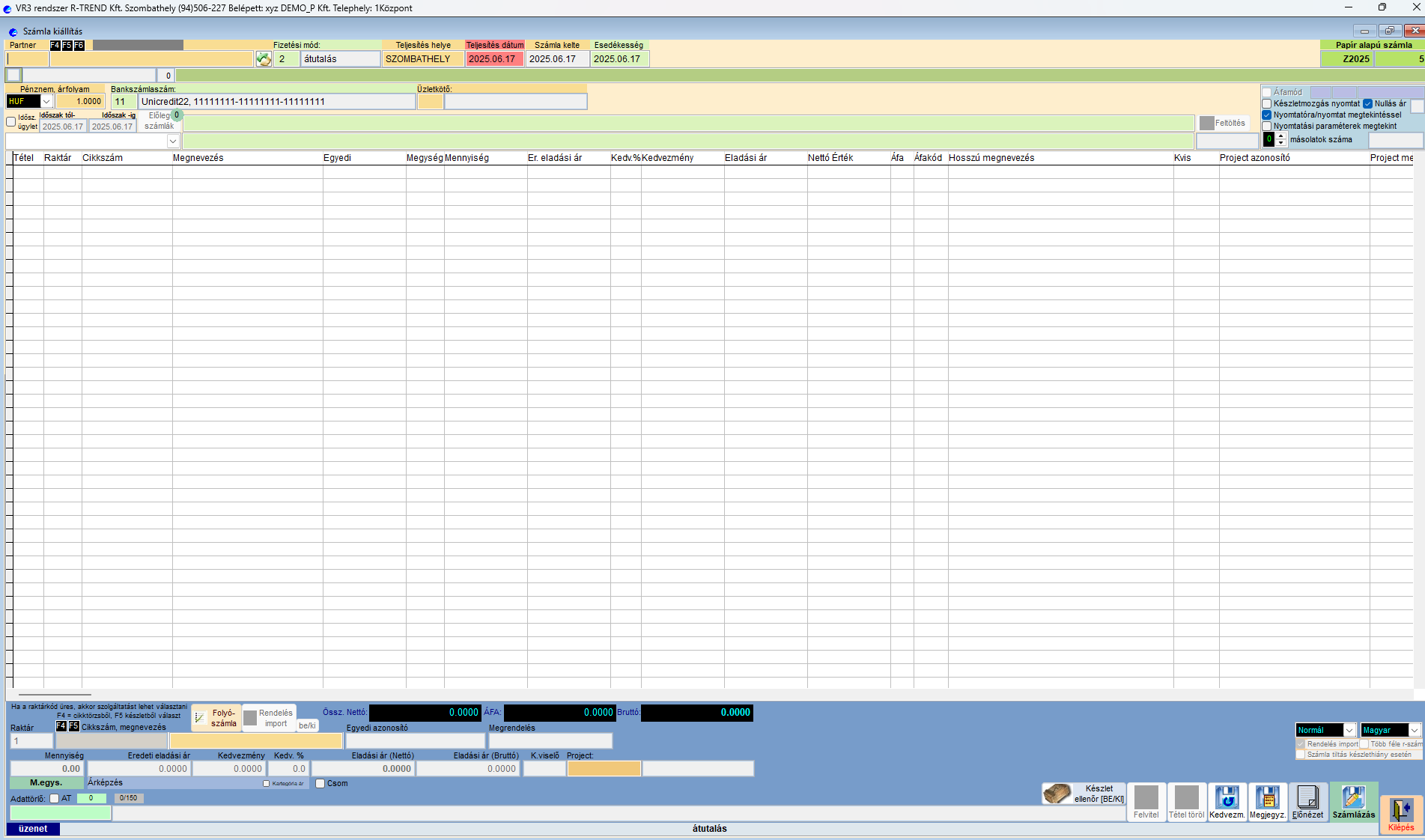Expand the Normál type dropdown
The height and width of the screenshot is (840, 1425).
pos(1349,730)
